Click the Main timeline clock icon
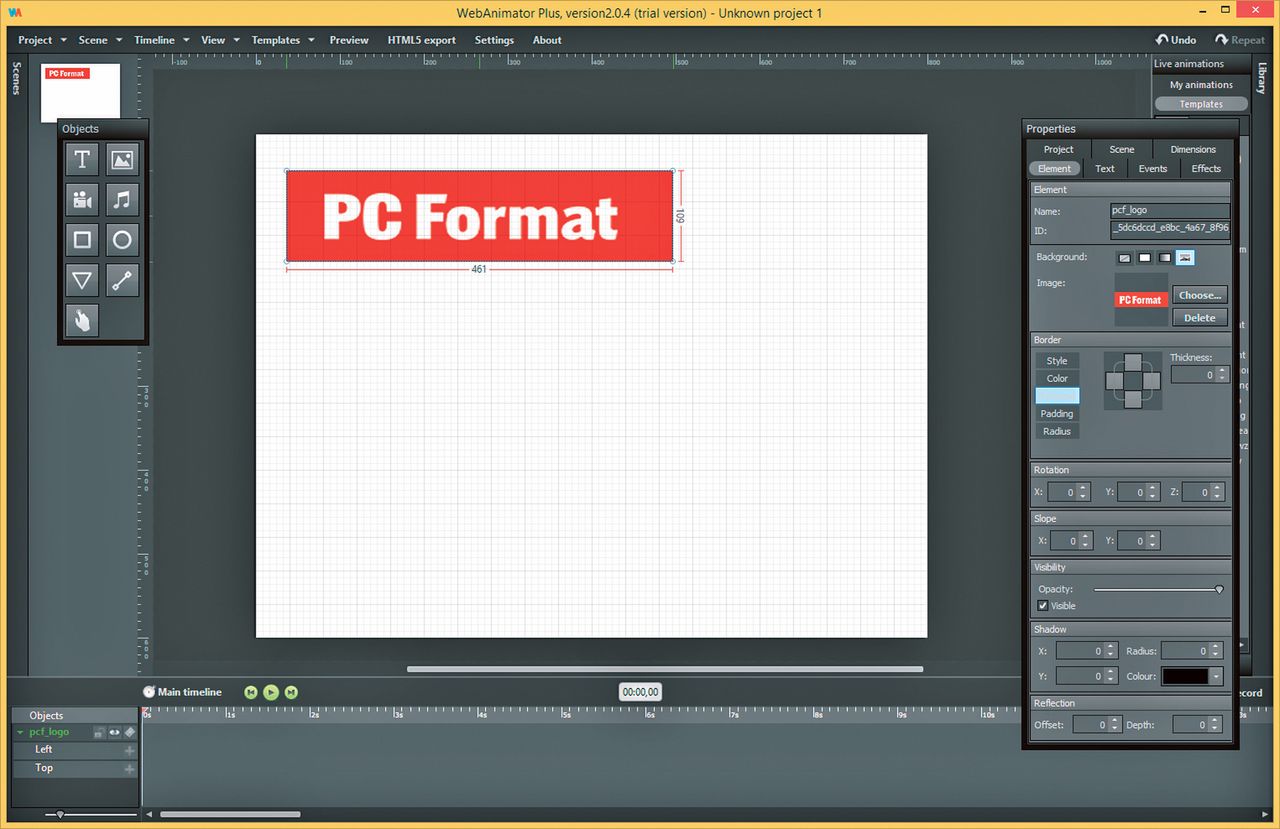This screenshot has height=829, width=1280. coord(149,691)
